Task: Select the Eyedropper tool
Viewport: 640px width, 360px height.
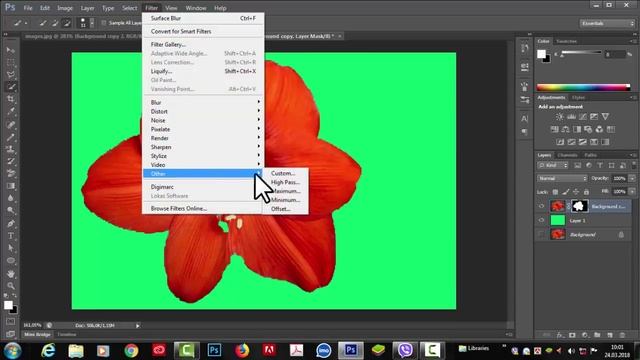Action: point(11,111)
